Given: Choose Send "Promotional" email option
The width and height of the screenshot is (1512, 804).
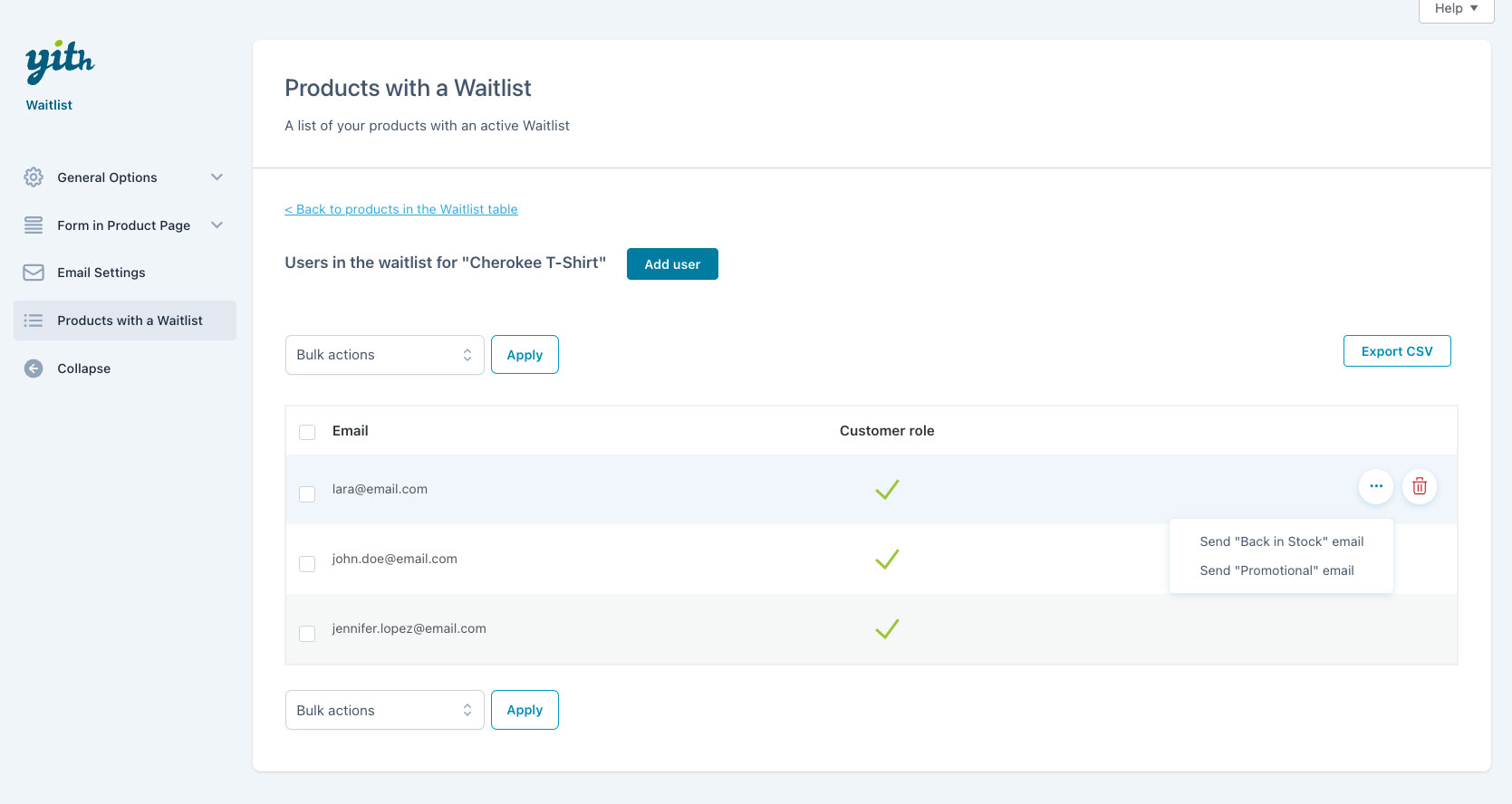Looking at the screenshot, I should click(1276, 570).
